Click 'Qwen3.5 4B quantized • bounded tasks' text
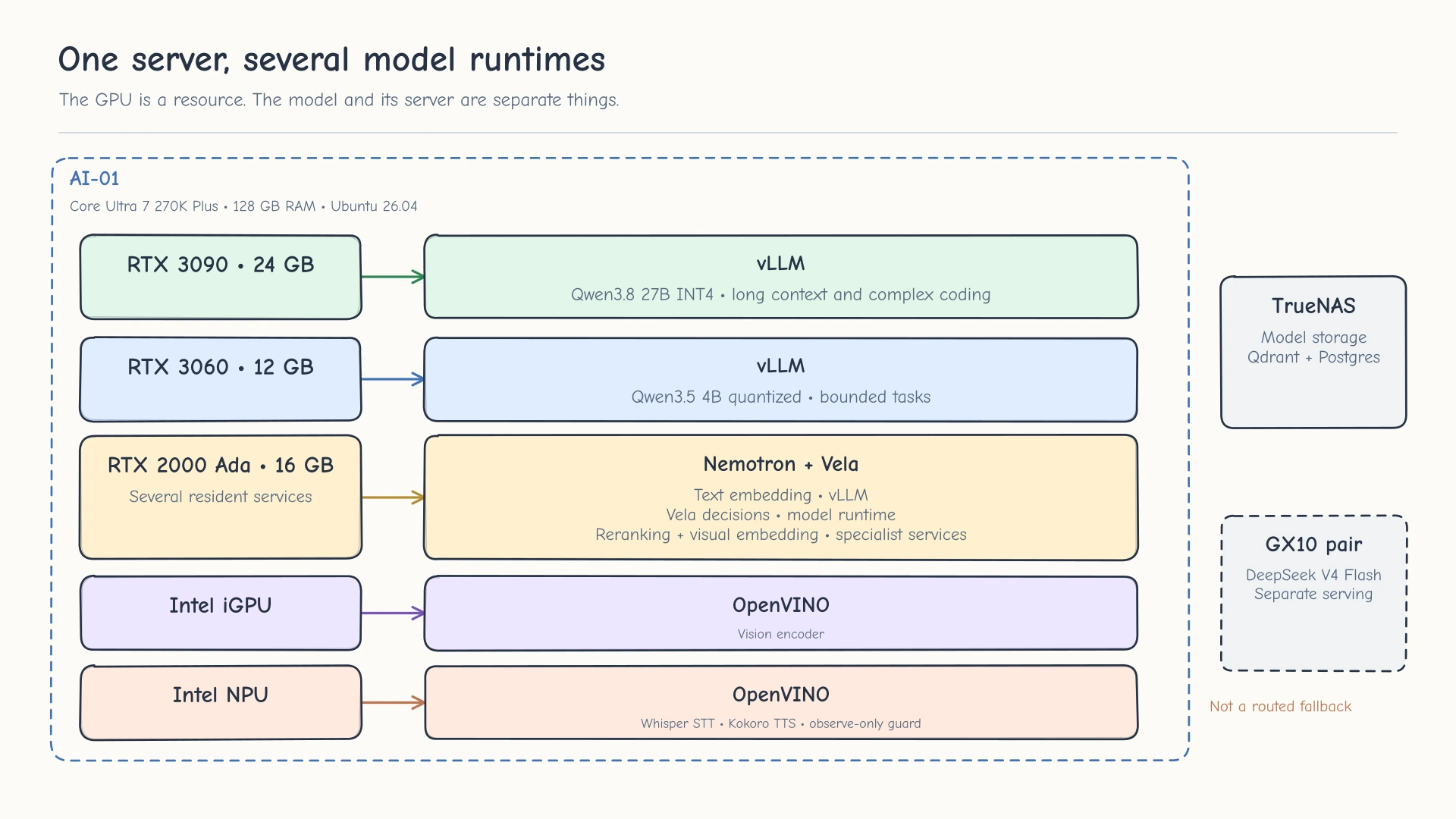Viewport: 1456px width, 819px height. pos(780,397)
